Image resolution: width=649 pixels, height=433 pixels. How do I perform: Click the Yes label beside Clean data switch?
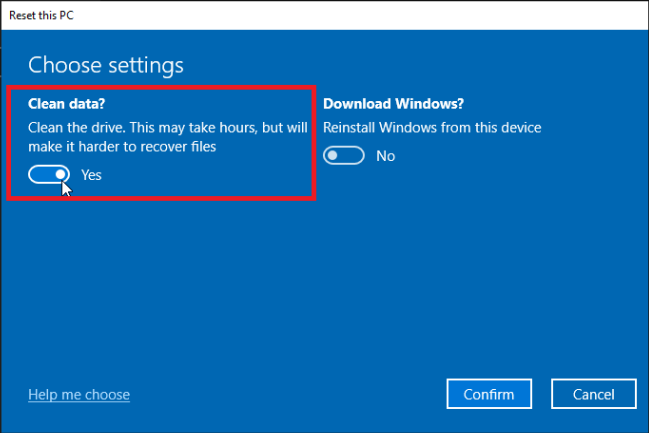pyautogui.click(x=91, y=175)
